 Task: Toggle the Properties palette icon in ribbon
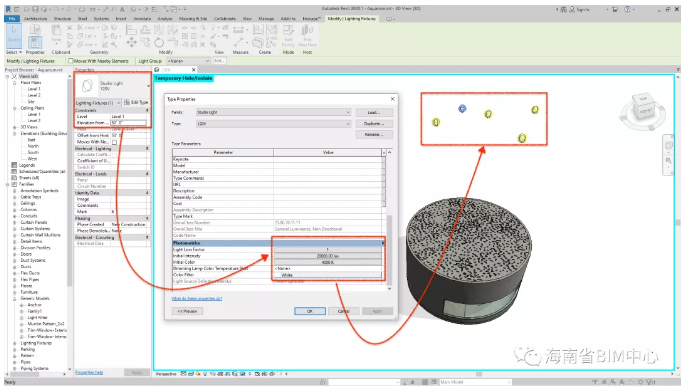click(35, 43)
